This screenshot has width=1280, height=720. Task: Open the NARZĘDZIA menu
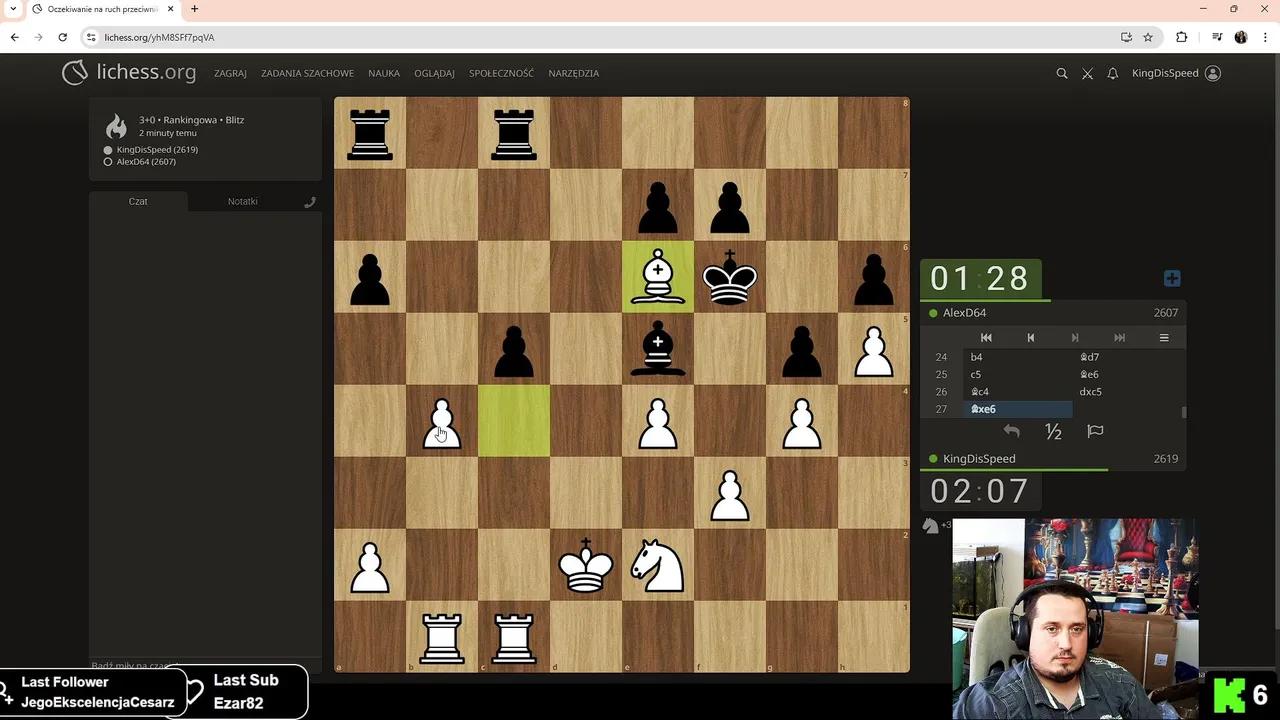tap(574, 73)
